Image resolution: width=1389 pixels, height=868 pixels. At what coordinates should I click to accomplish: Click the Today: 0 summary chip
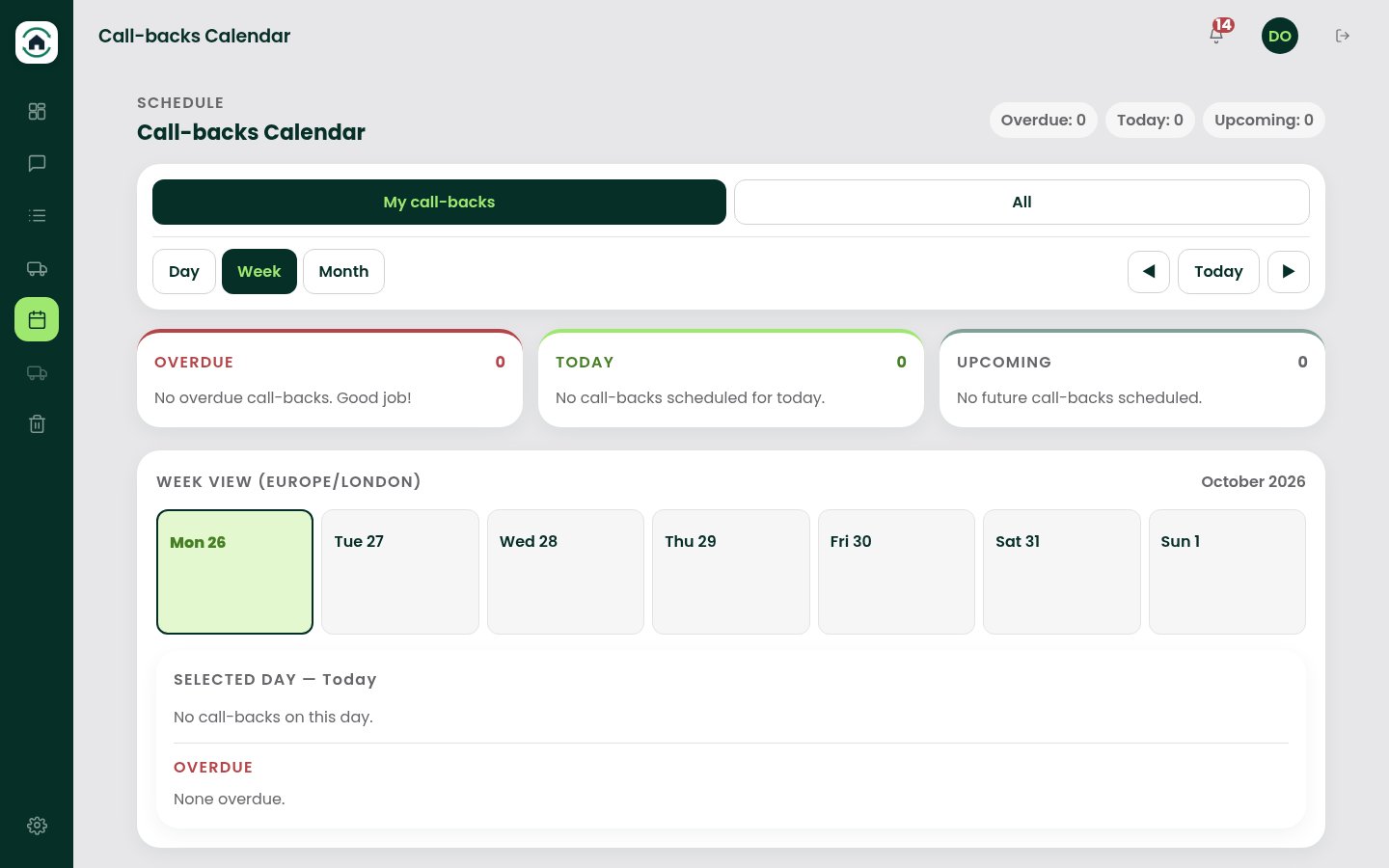click(x=1150, y=121)
